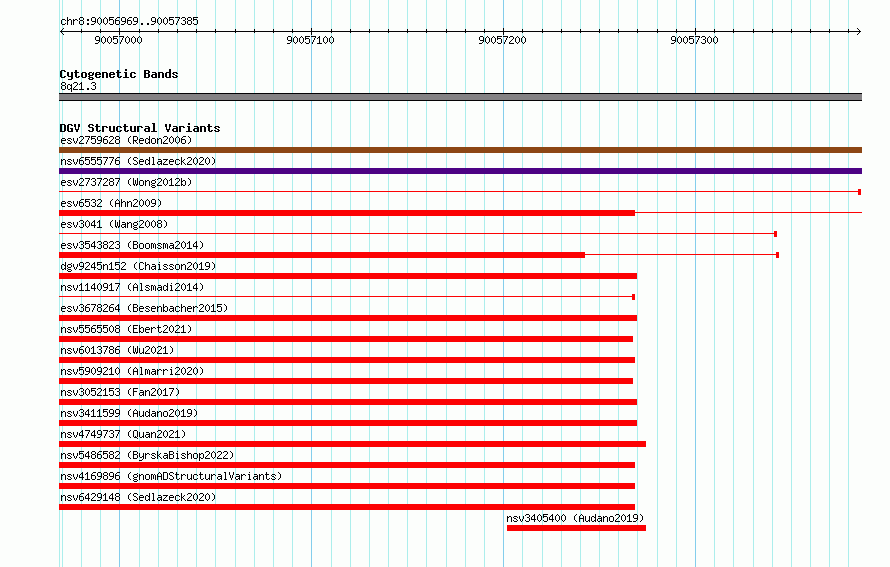Click the right arrow of the ruler
This screenshot has width=890, height=567.
coord(859,31)
